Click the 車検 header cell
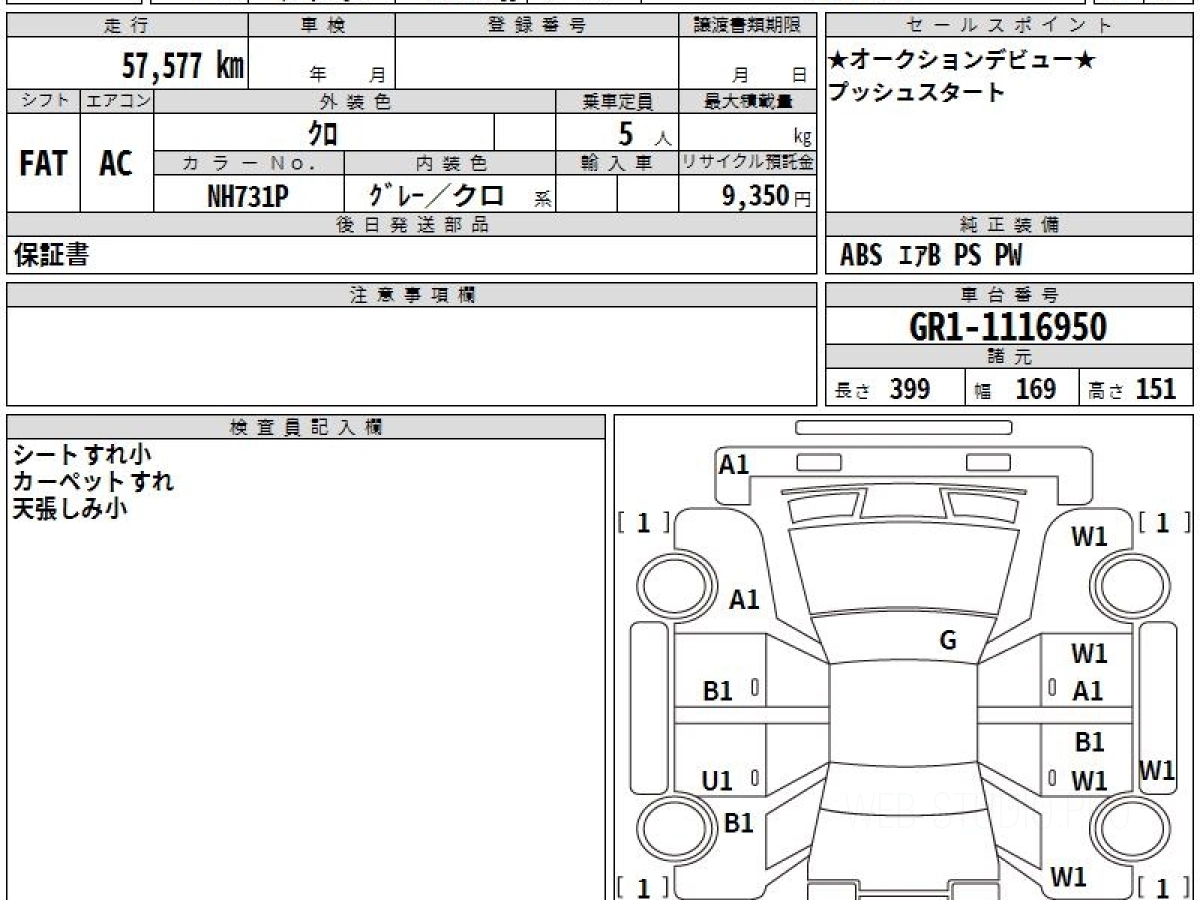Screen dimensions: 1200x900 [322, 26]
